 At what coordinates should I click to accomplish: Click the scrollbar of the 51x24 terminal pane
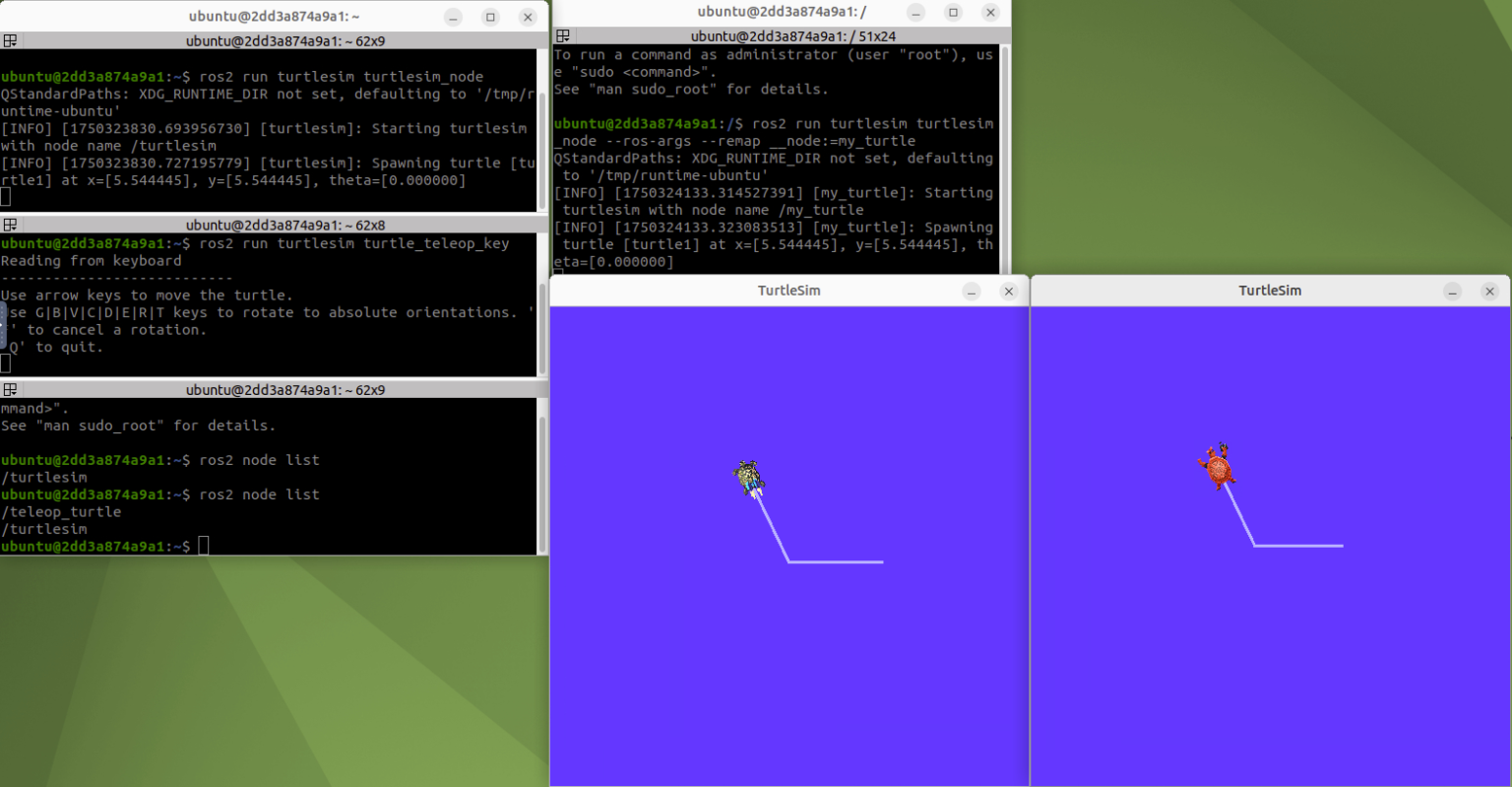coord(1004,158)
